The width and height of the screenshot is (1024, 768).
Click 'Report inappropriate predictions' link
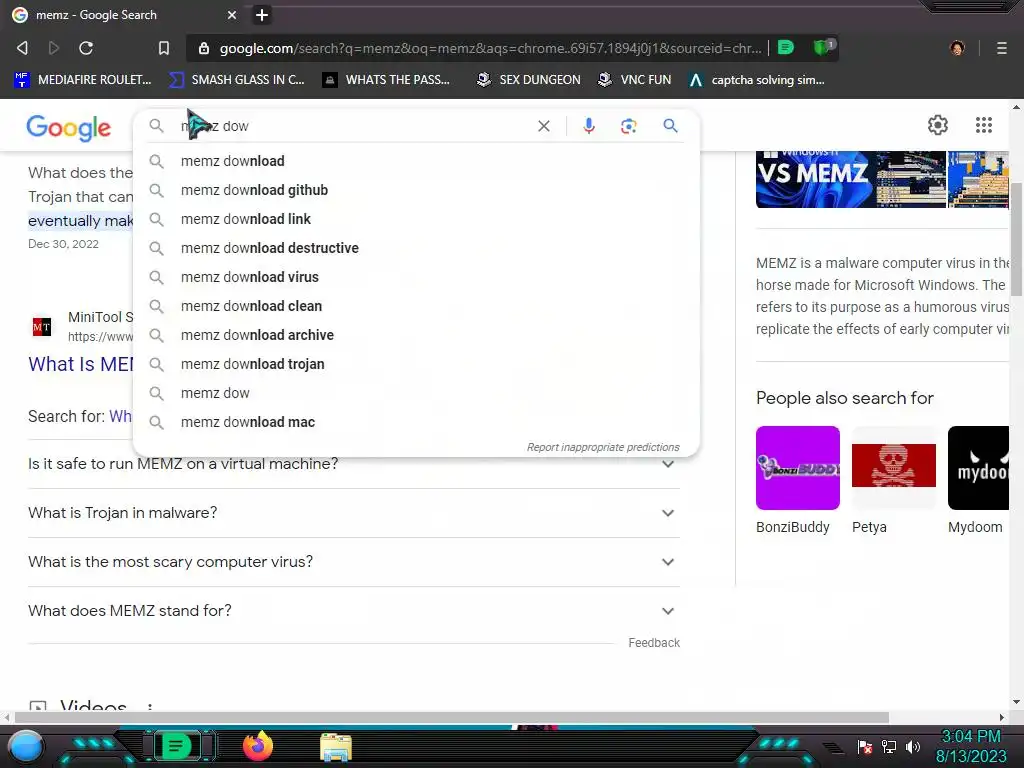tap(603, 447)
